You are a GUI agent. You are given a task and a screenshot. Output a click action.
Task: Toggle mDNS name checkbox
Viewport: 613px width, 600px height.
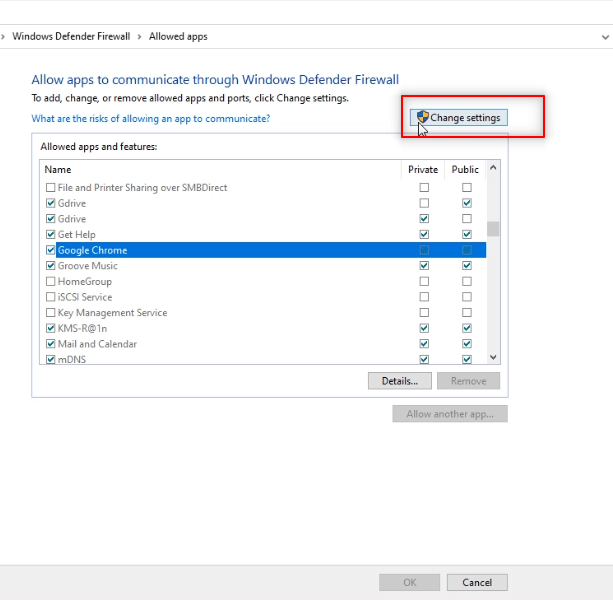50,359
